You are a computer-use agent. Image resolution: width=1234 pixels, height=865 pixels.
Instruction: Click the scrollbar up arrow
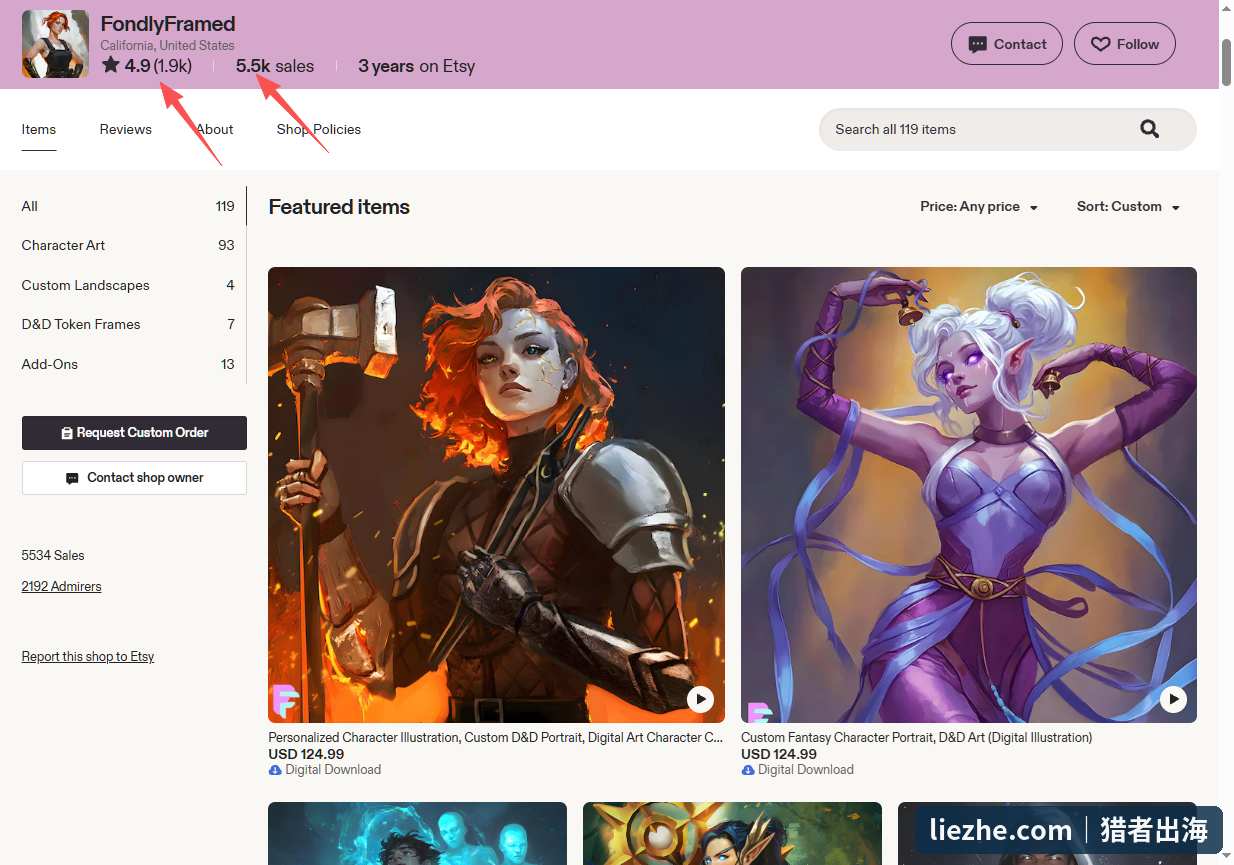click(x=1226, y=8)
